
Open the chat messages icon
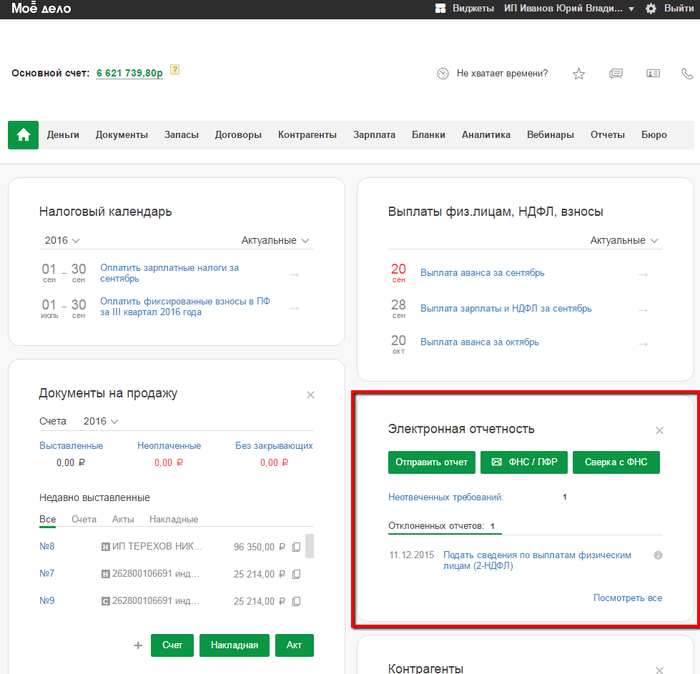coord(616,74)
